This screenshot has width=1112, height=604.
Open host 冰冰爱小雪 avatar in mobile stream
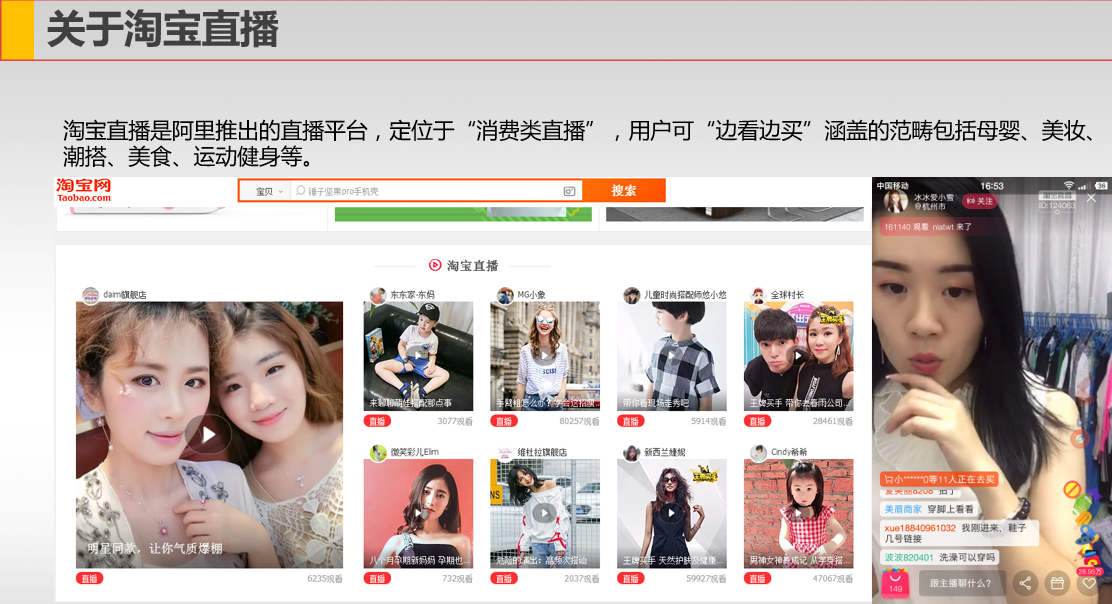896,201
